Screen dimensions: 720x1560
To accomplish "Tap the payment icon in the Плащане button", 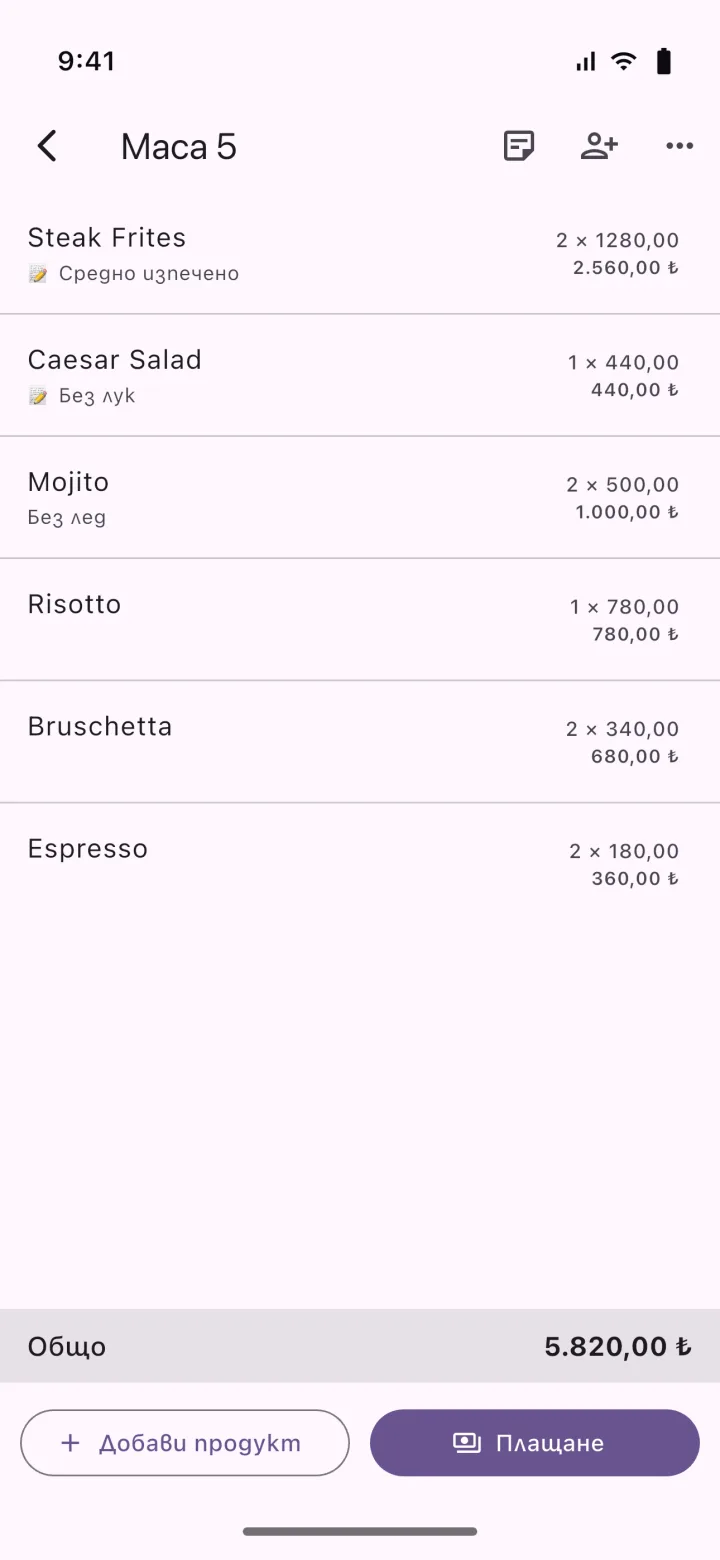I will [467, 1442].
